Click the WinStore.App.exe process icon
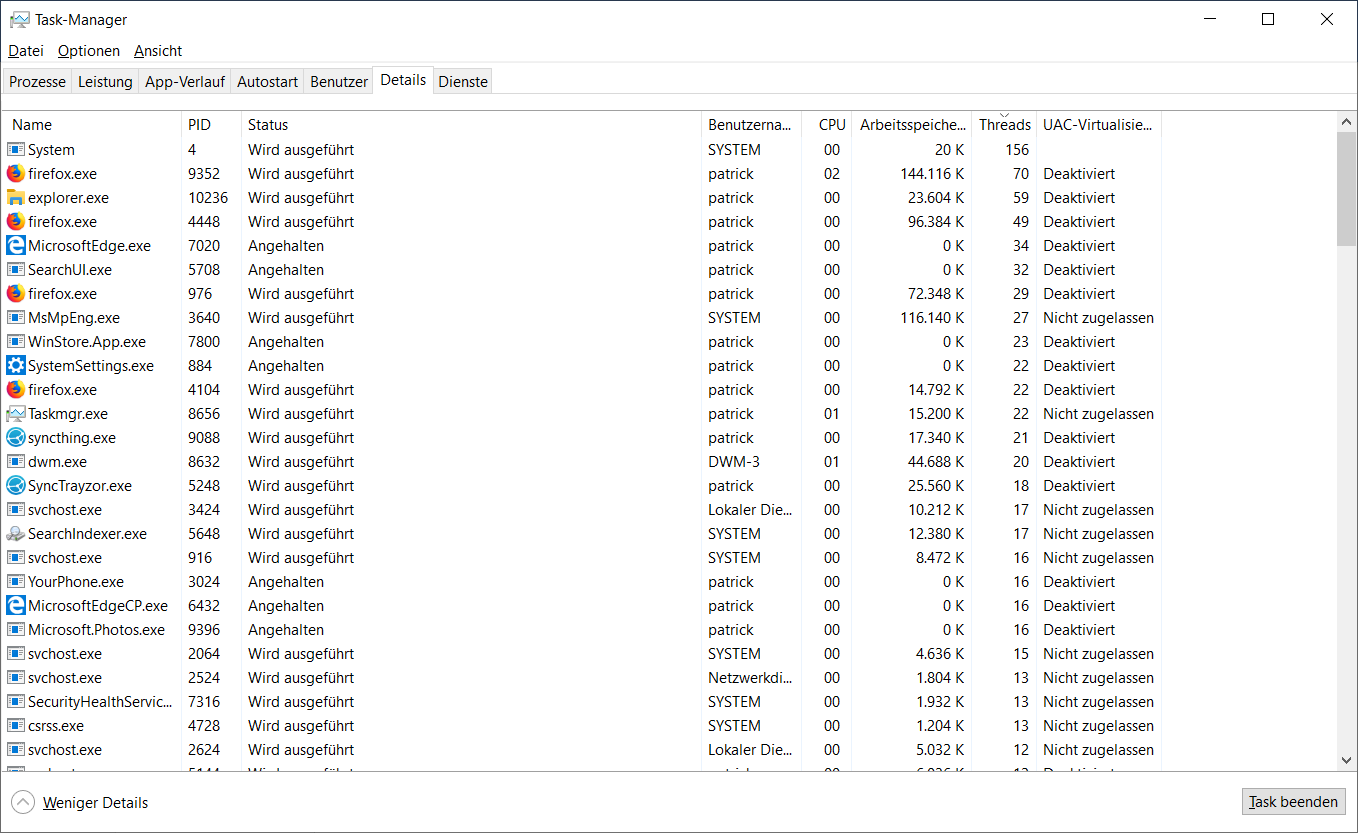The image size is (1358, 833). tap(16, 341)
